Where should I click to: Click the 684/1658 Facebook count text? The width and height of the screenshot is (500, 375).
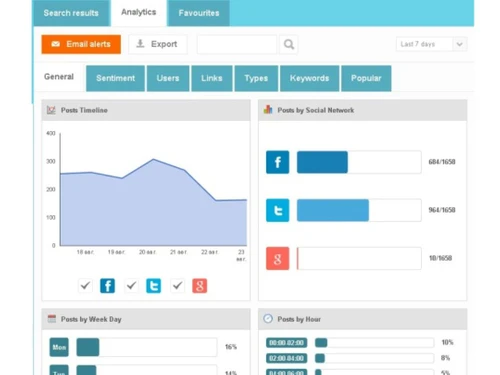(x=442, y=162)
